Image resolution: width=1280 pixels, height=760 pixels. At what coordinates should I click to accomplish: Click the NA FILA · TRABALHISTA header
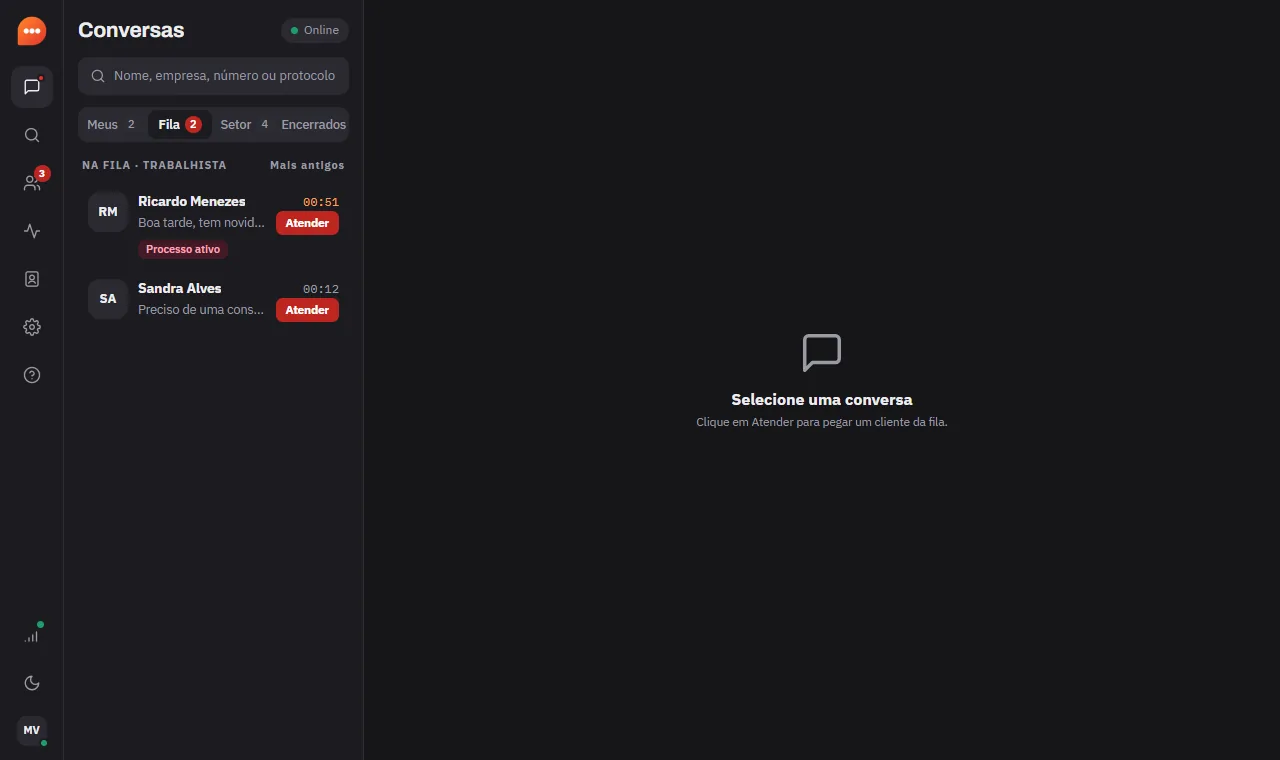pyautogui.click(x=154, y=165)
